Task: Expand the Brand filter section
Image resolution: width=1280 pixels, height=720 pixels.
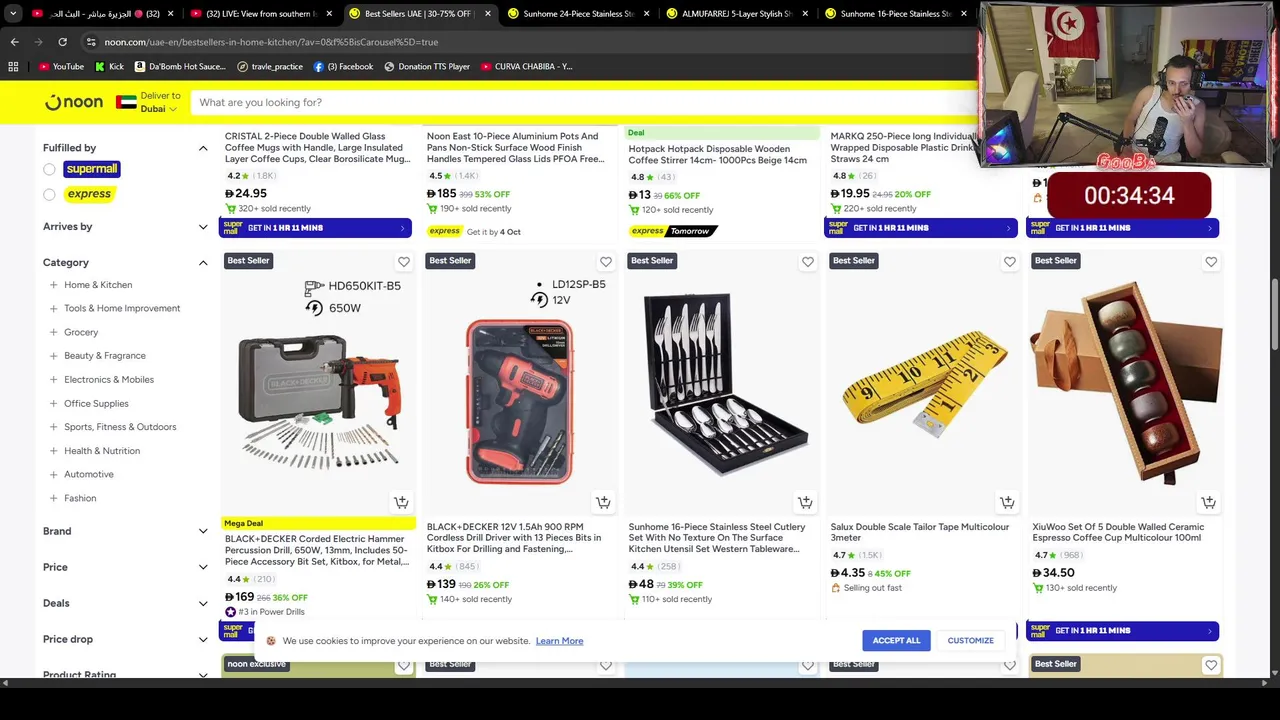Action: pyautogui.click(x=125, y=531)
